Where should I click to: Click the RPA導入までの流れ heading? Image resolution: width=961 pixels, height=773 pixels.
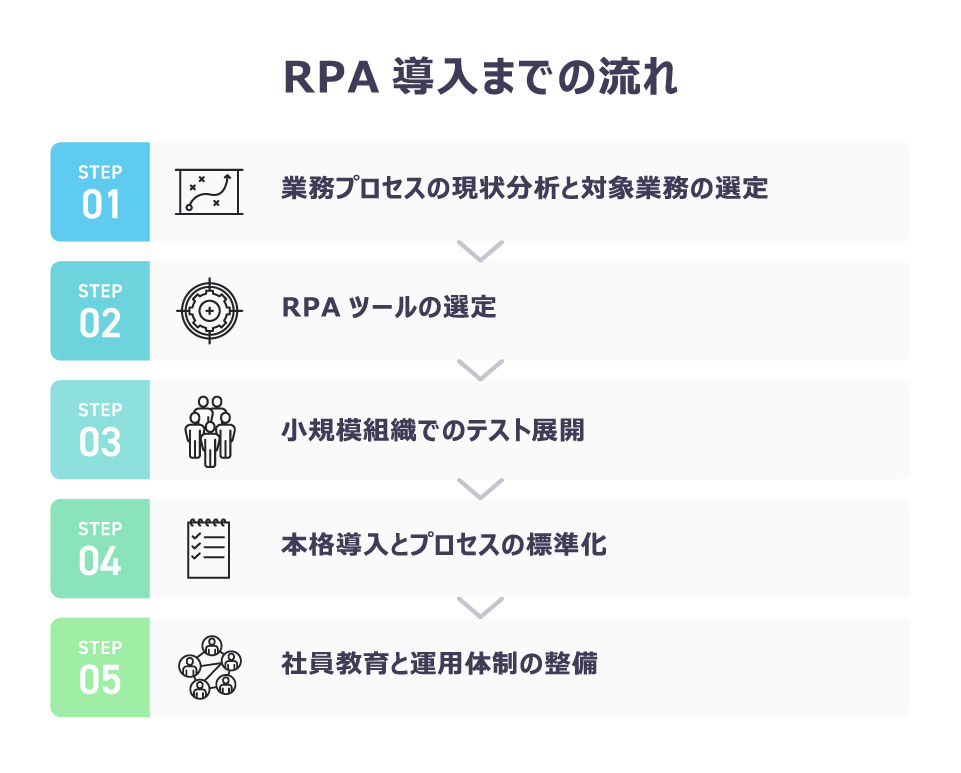click(x=481, y=77)
